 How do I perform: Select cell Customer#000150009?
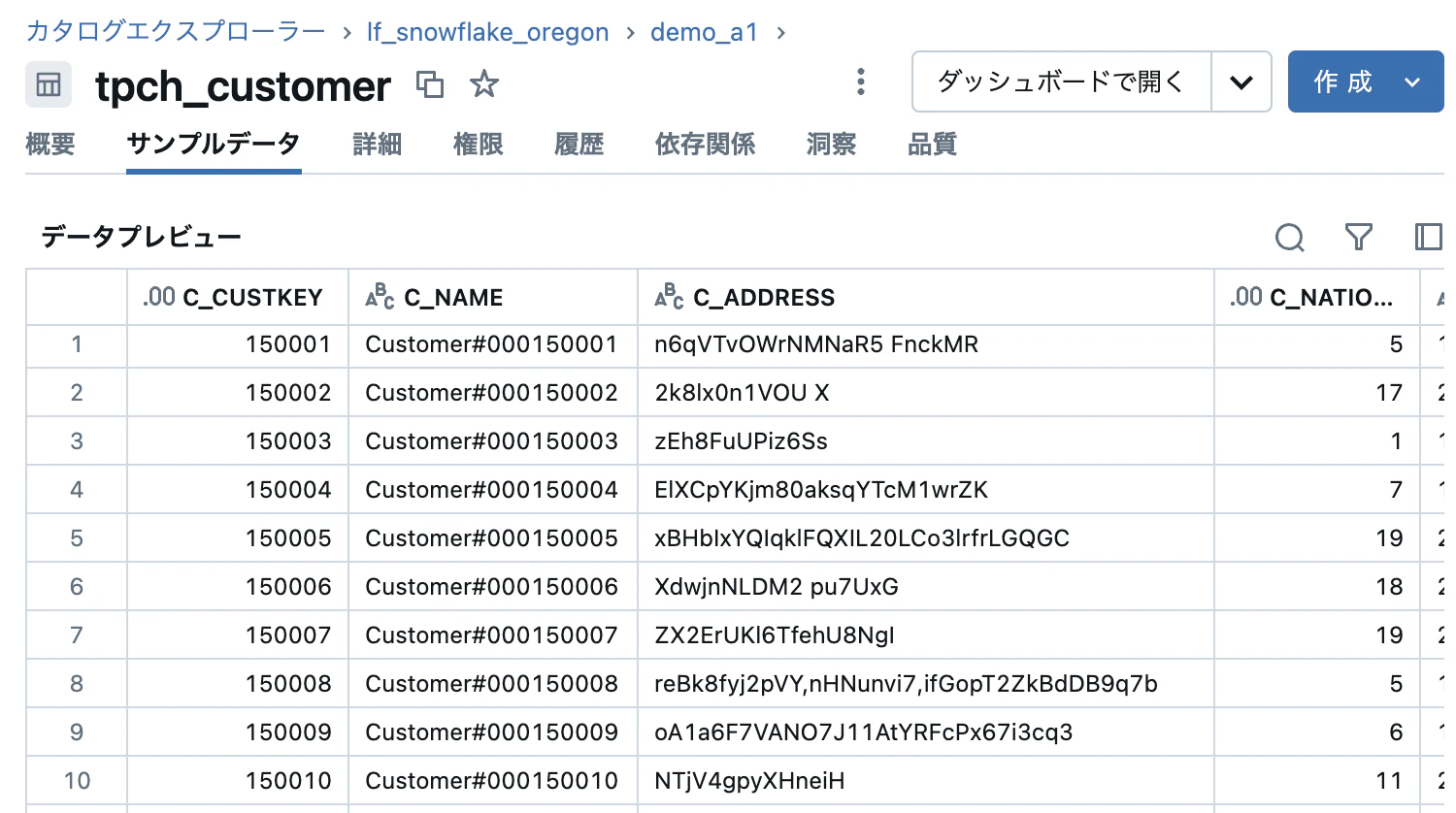point(492,732)
